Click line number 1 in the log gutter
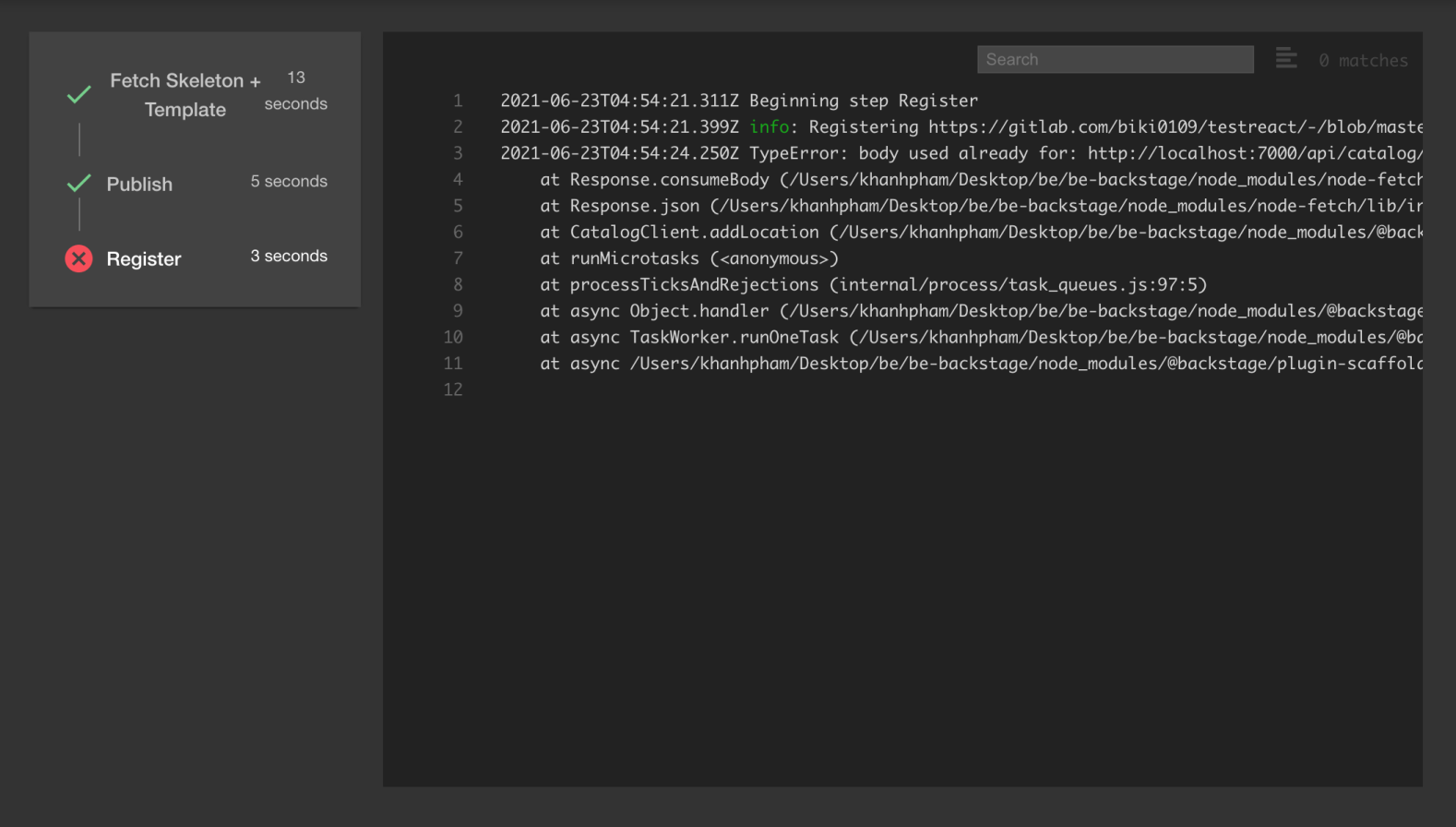1456x827 pixels. [458, 101]
